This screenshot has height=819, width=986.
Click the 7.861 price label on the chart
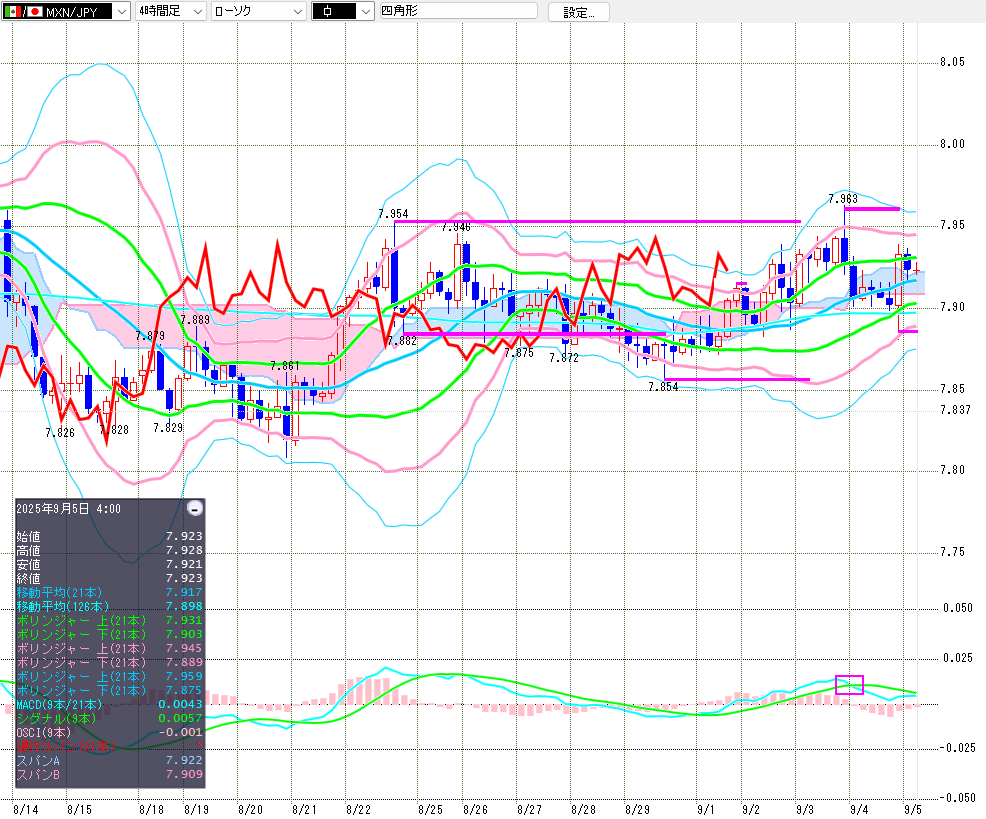click(x=285, y=365)
